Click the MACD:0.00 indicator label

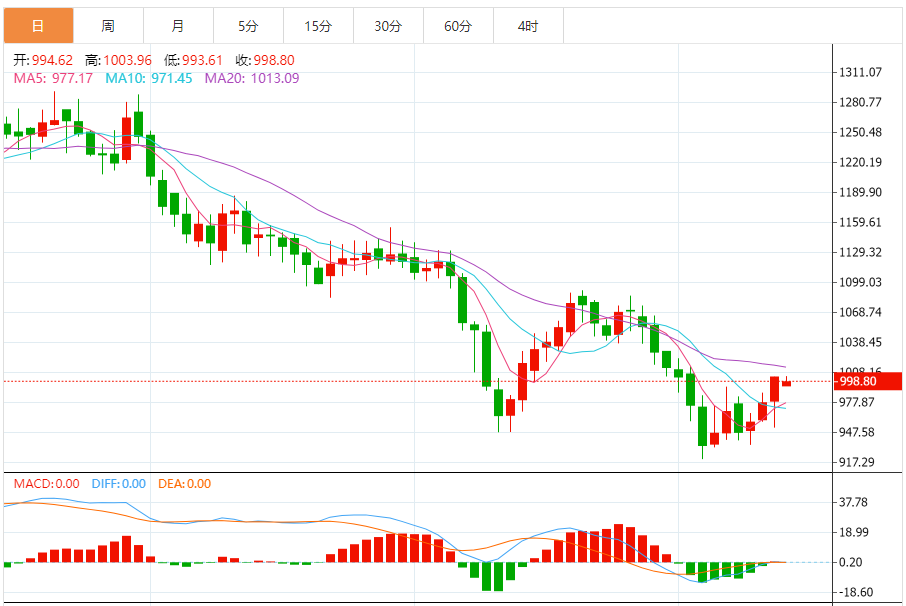point(47,484)
